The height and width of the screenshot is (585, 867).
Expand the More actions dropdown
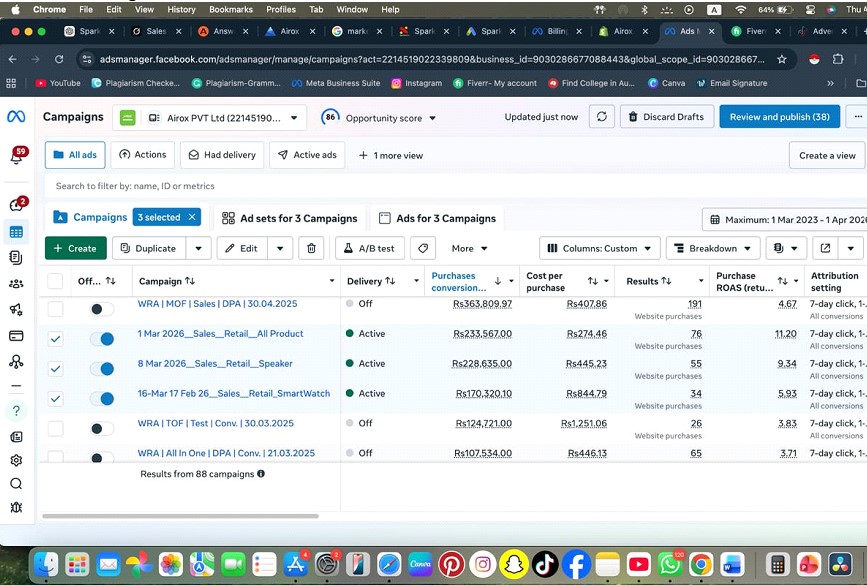pyautogui.click(x=469, y=248)
